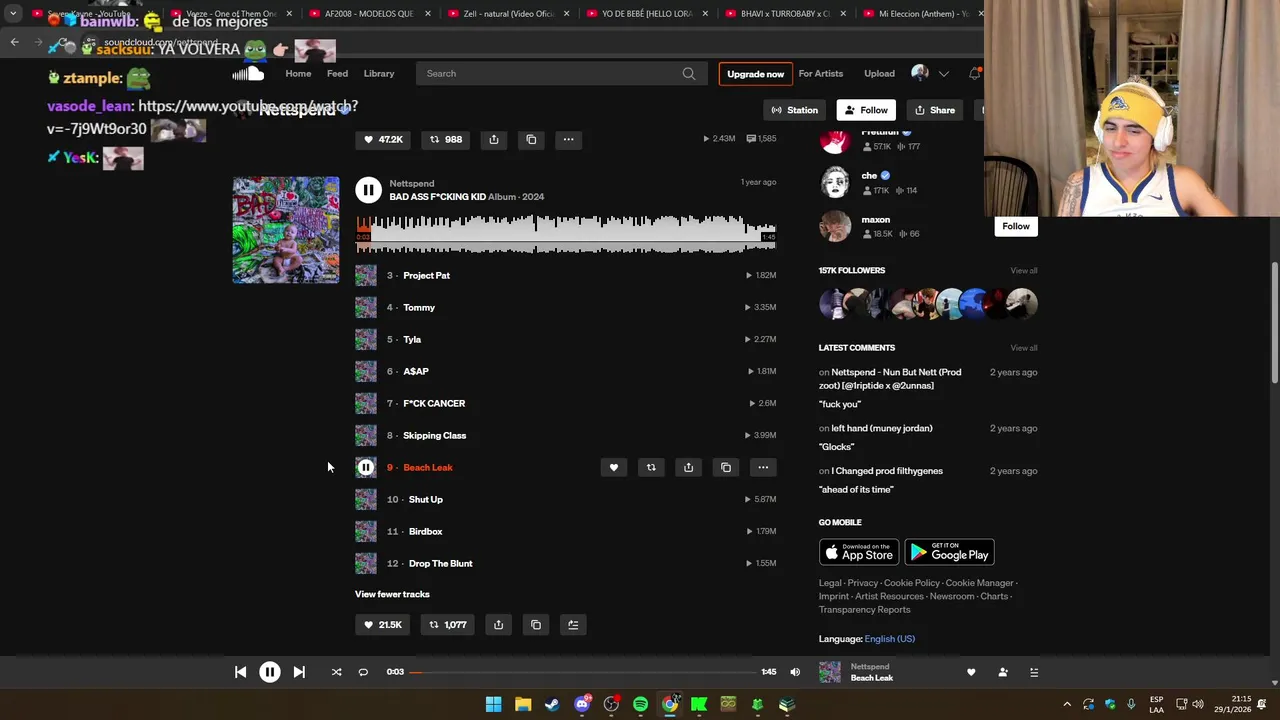This screenshot has width=1280, height=720.
Task: Open Steam from the taskbar
Action: point(552,704)
